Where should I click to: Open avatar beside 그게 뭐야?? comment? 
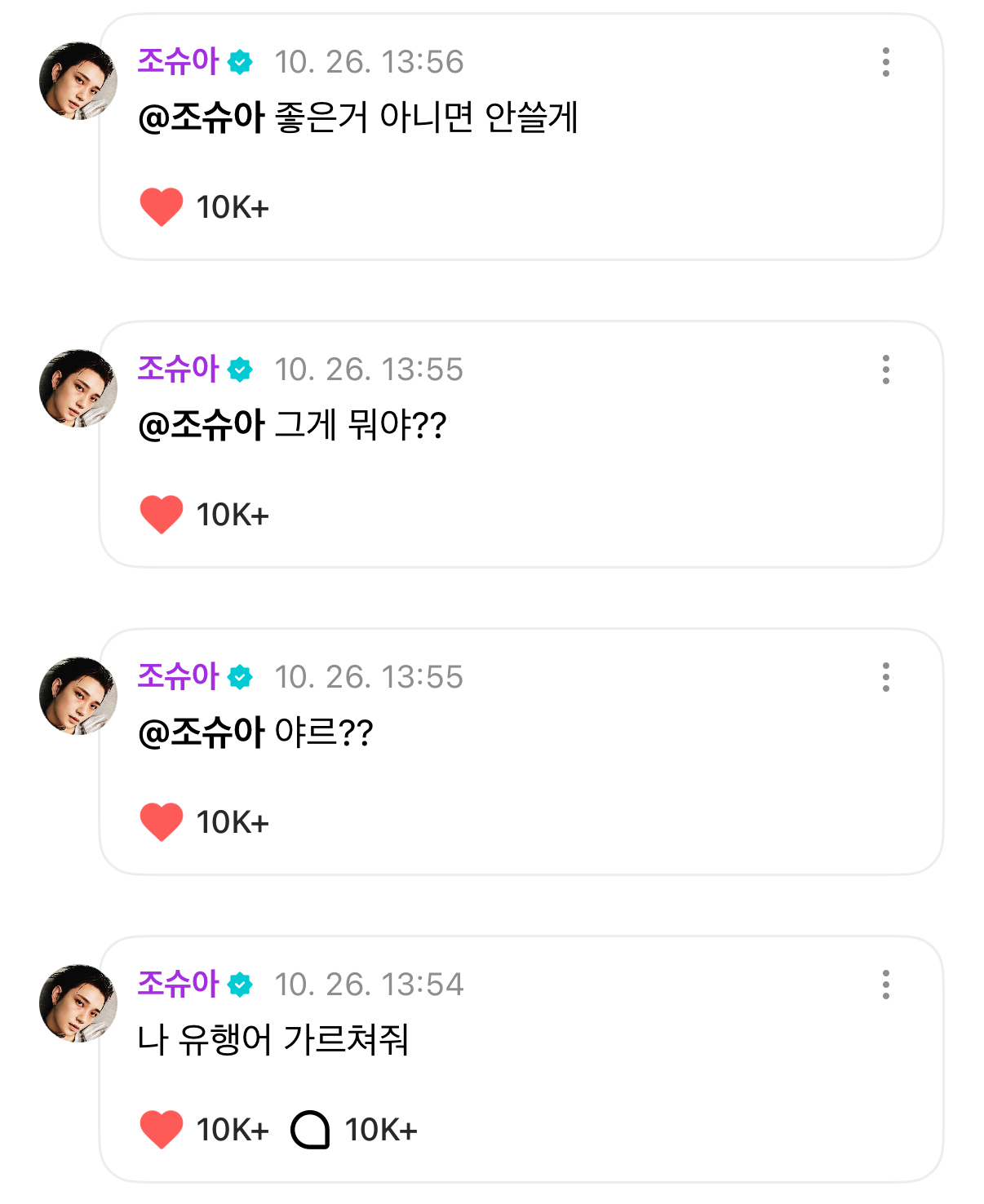[78, 388]
